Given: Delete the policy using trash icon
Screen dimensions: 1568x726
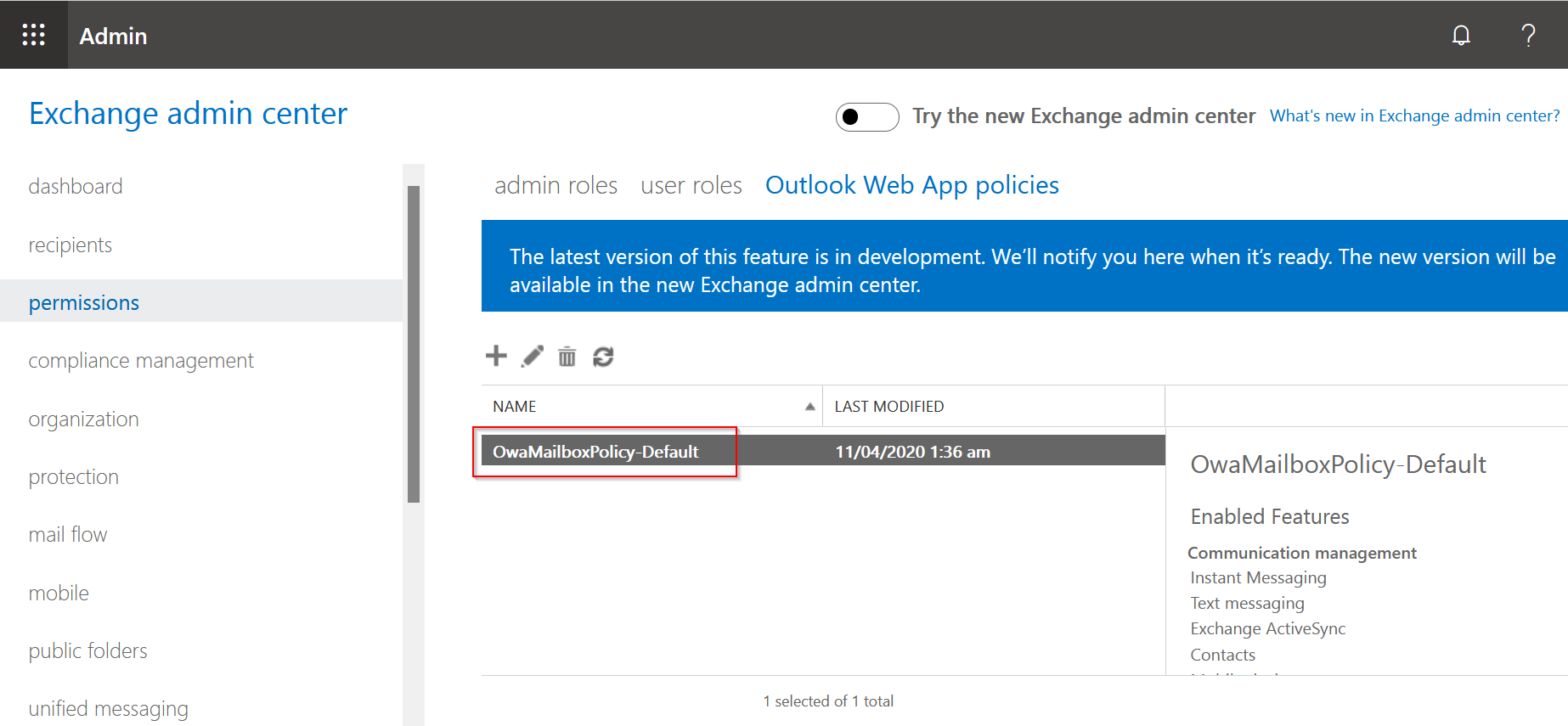Looking at the screenshot, I should click(x=567, y=357).
